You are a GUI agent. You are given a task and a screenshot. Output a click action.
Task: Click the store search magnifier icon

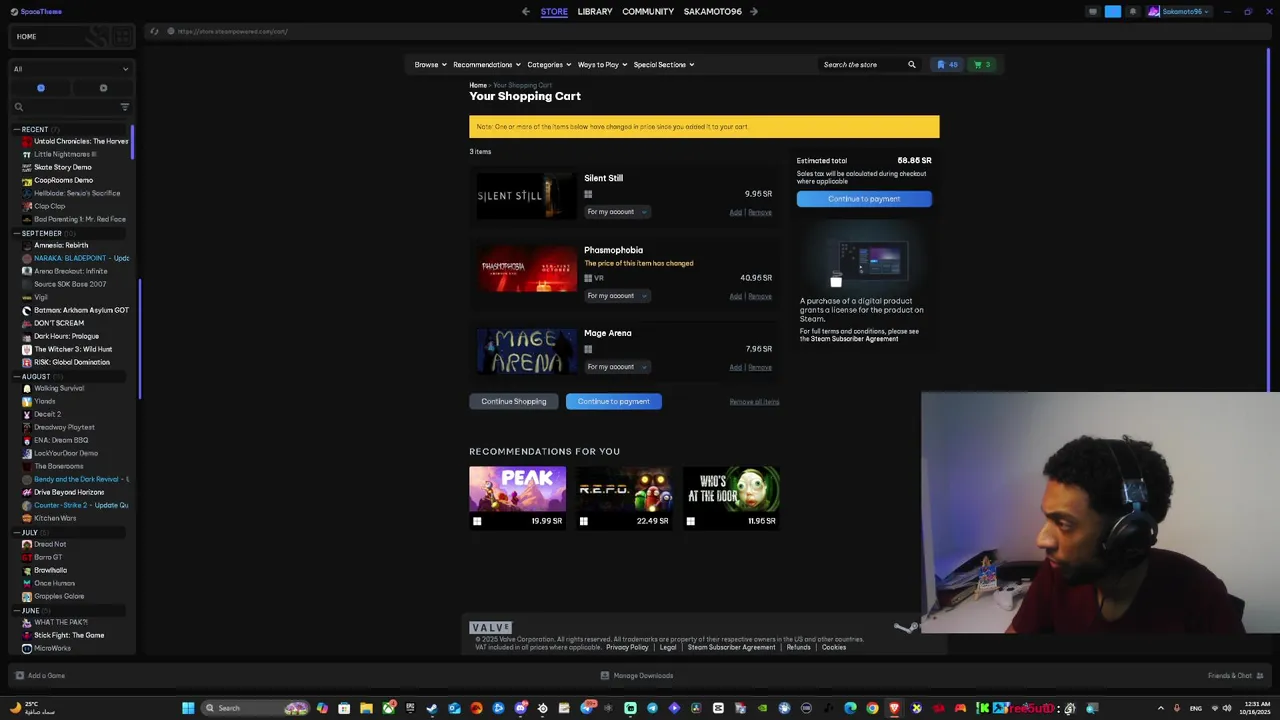pyautogui.click(x=912, y=65)
